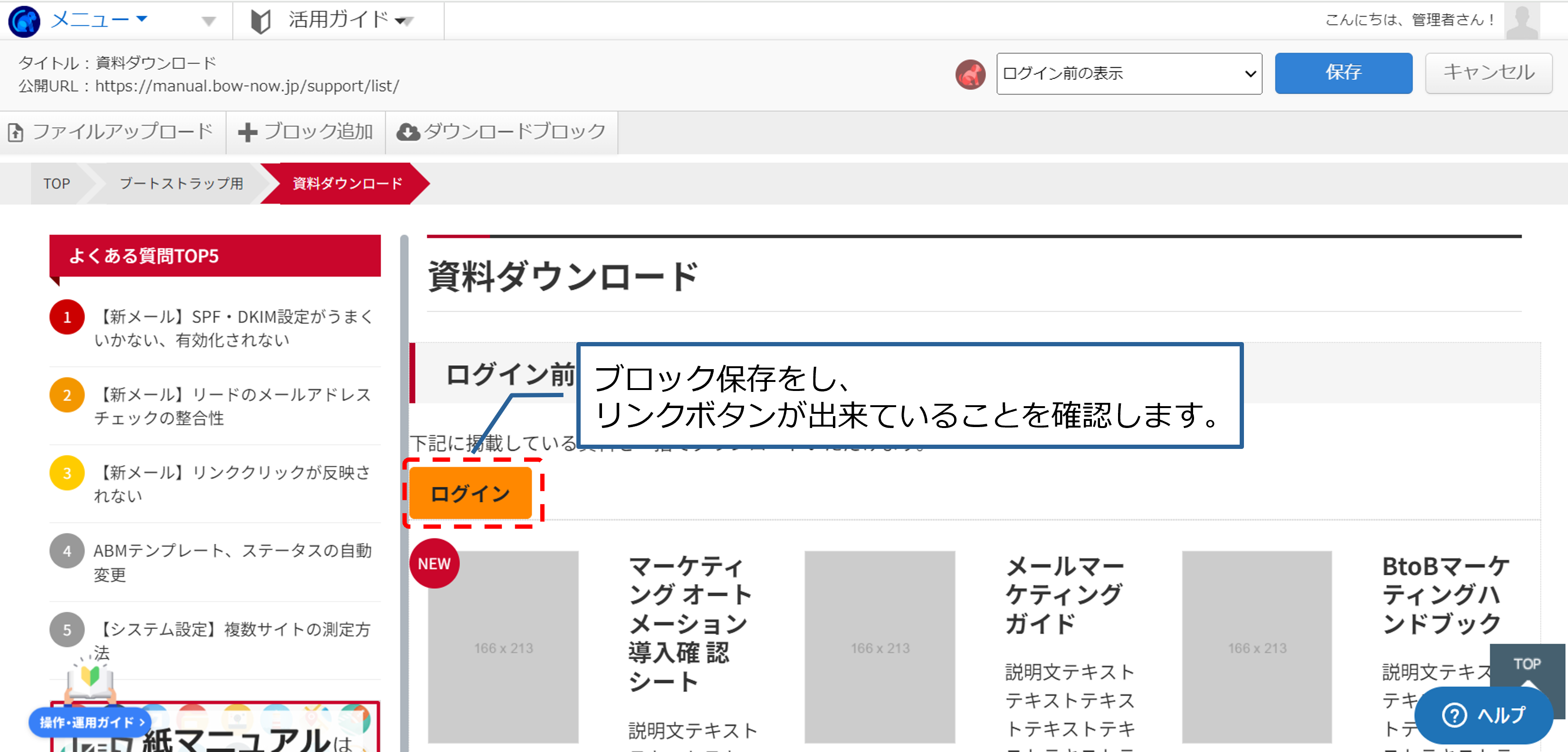
Task: Click the ヘルプ help button
Action: click(1483, 715)
